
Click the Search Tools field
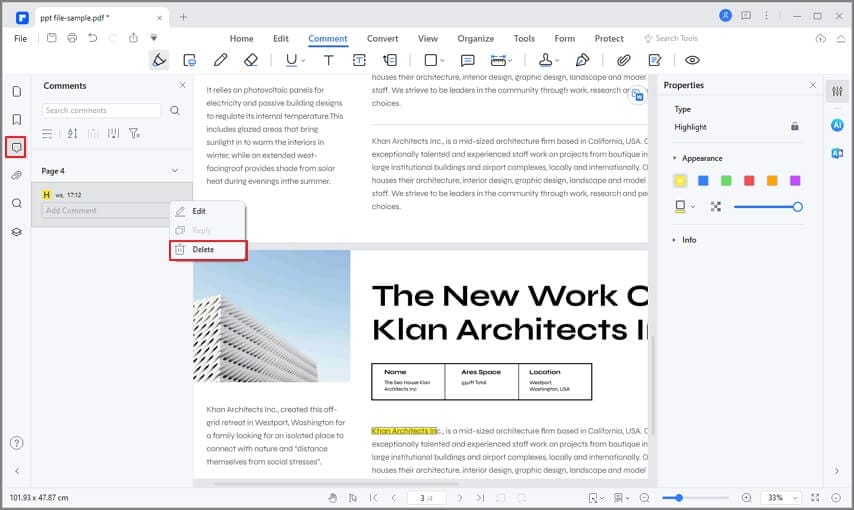671,38
